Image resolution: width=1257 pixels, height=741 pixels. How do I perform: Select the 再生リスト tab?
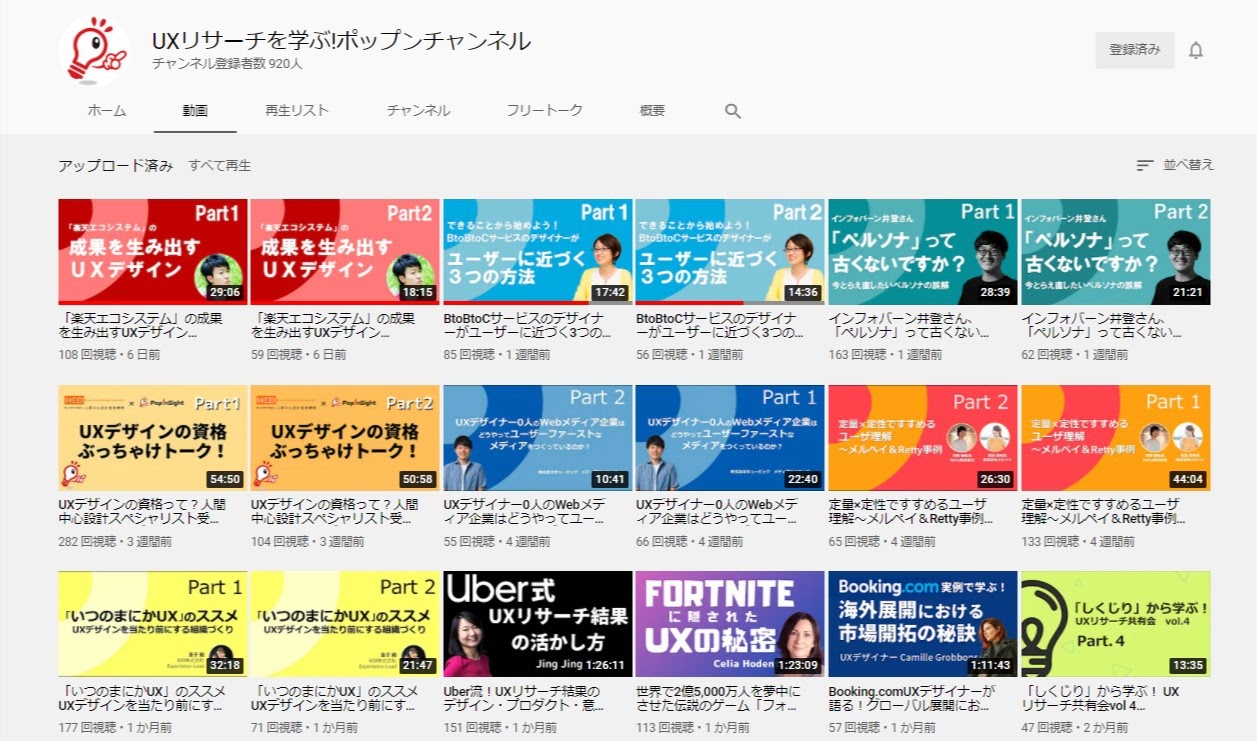(297, 111)
